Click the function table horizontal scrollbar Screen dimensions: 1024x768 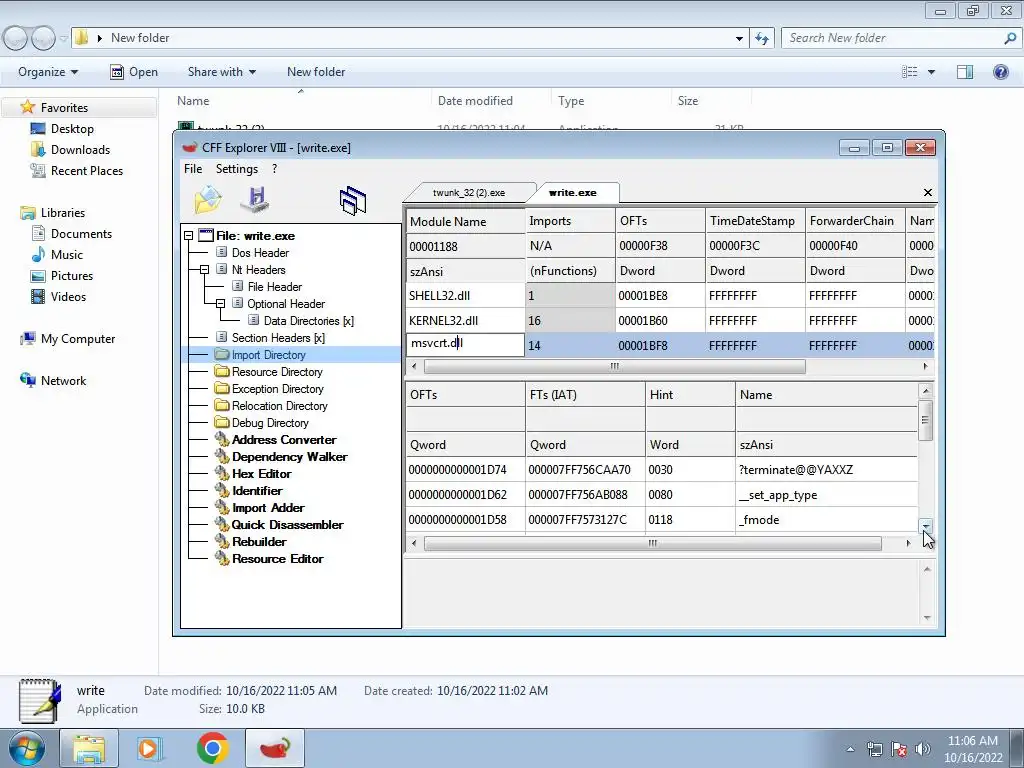(652, 543)
